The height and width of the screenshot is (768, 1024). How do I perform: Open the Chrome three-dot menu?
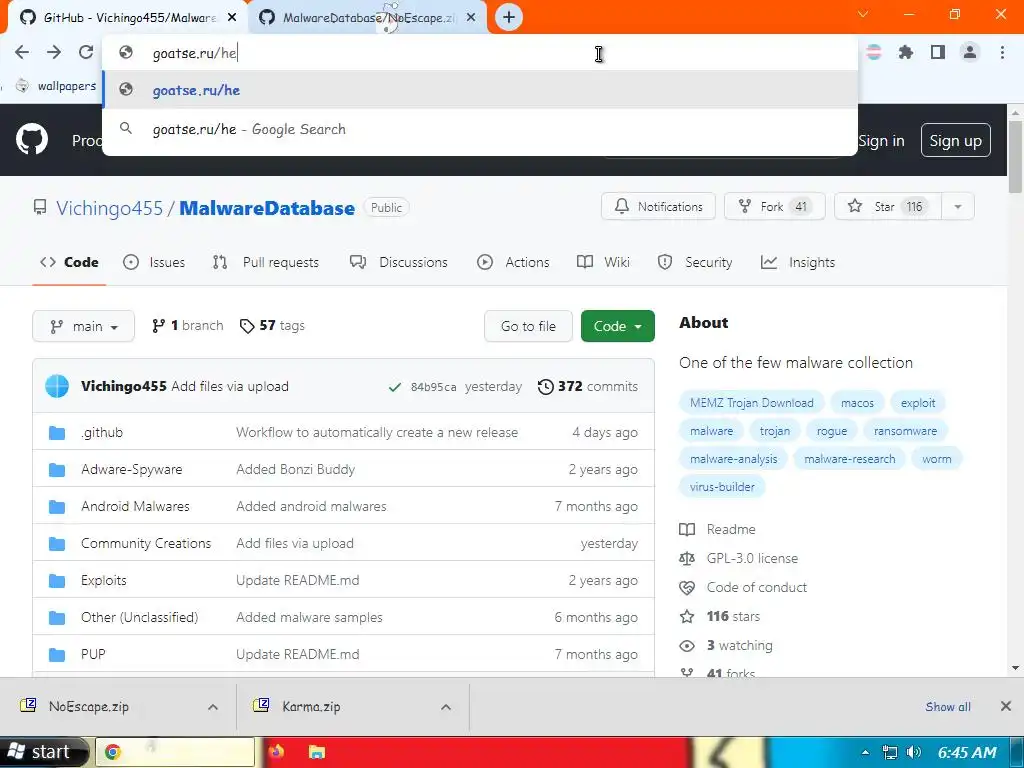click(1002, 52)
